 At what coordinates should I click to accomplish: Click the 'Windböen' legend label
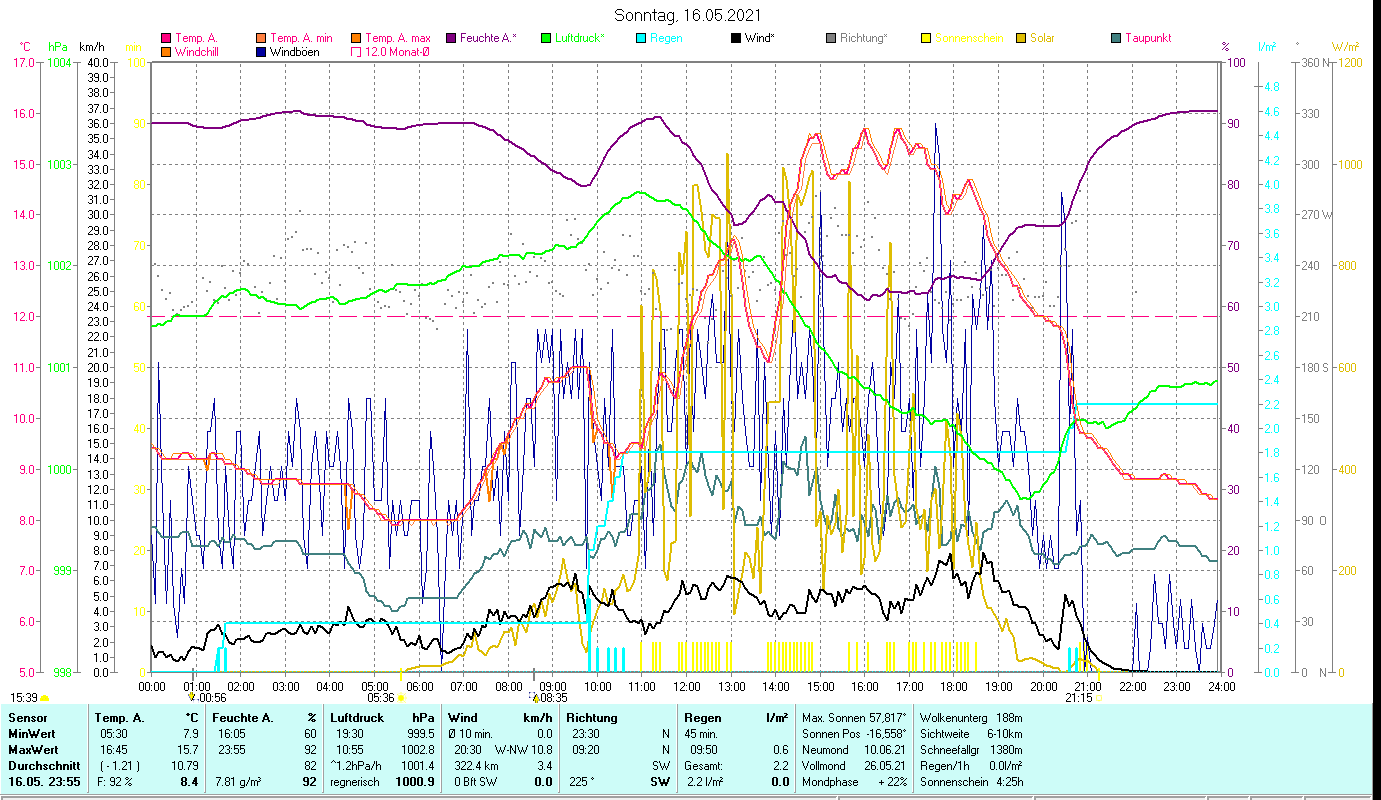[x=295, y=52]
